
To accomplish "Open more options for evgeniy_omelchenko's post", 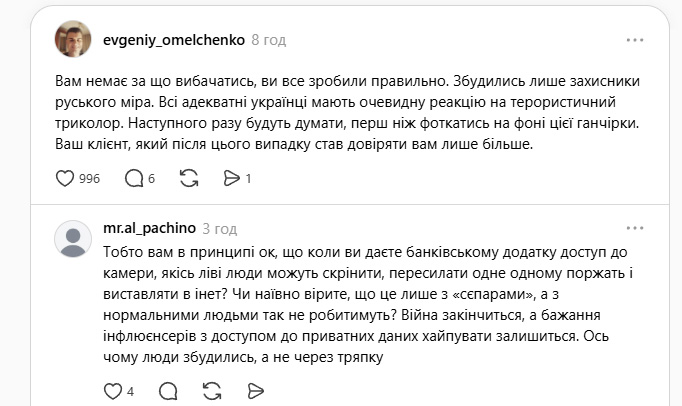I will pyautogui.click(x=635, y=40).
